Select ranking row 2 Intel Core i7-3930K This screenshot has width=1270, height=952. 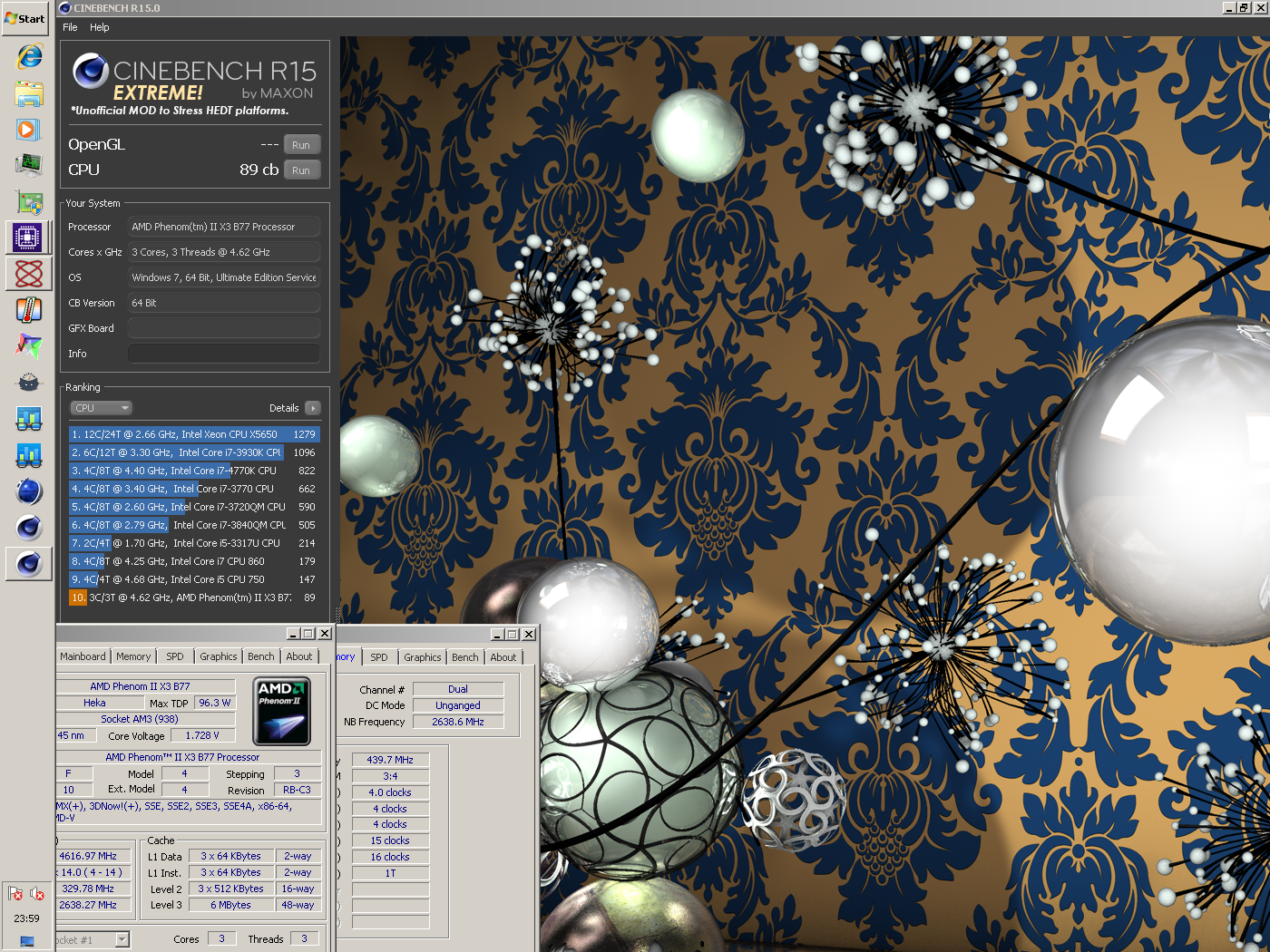pos(194,452)
